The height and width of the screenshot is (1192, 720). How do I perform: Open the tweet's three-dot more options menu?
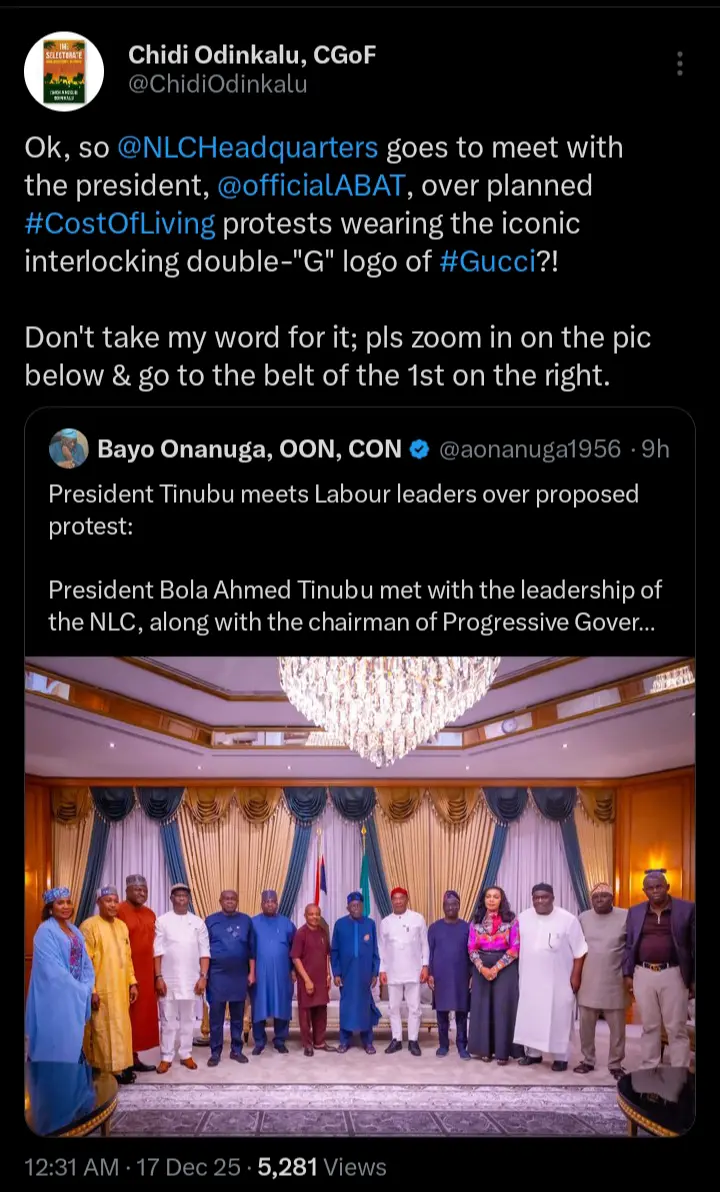pyautogui.click(x=680, y=64)
